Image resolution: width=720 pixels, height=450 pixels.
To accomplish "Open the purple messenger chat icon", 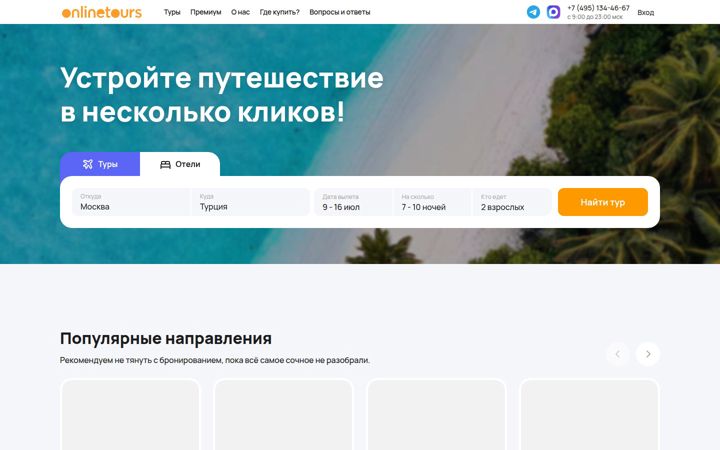I will [553, 12].
